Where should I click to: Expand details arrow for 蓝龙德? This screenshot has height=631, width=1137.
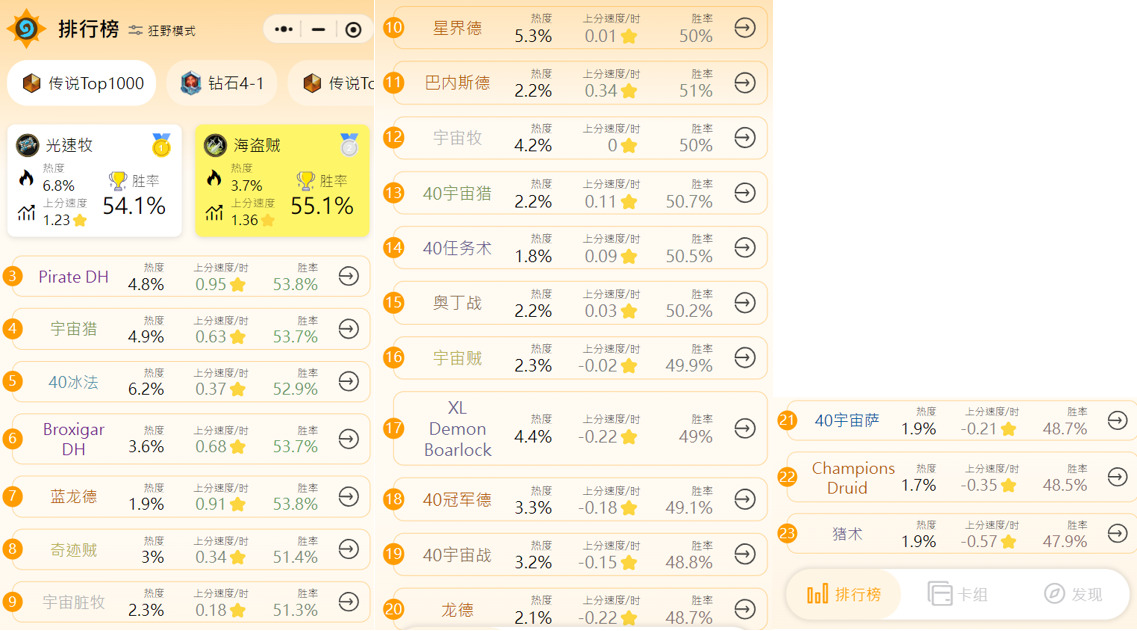coord(348,496)
